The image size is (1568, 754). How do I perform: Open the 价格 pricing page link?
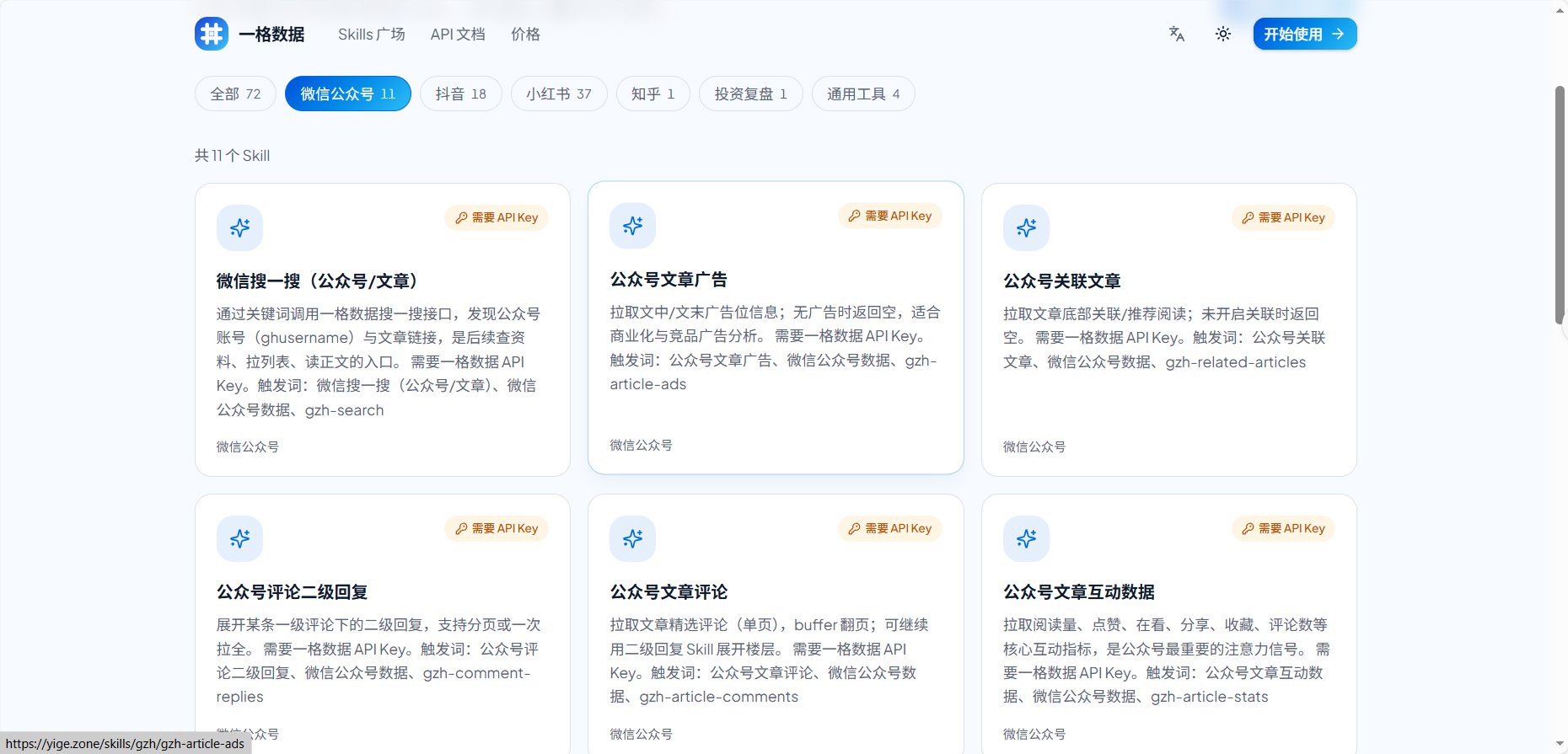coord(525,34)
